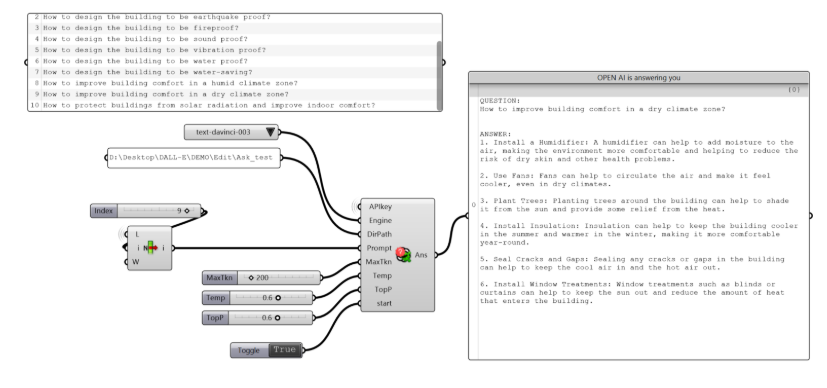
Task: Click the TopP input on OpenAI component
Action: 382,289
